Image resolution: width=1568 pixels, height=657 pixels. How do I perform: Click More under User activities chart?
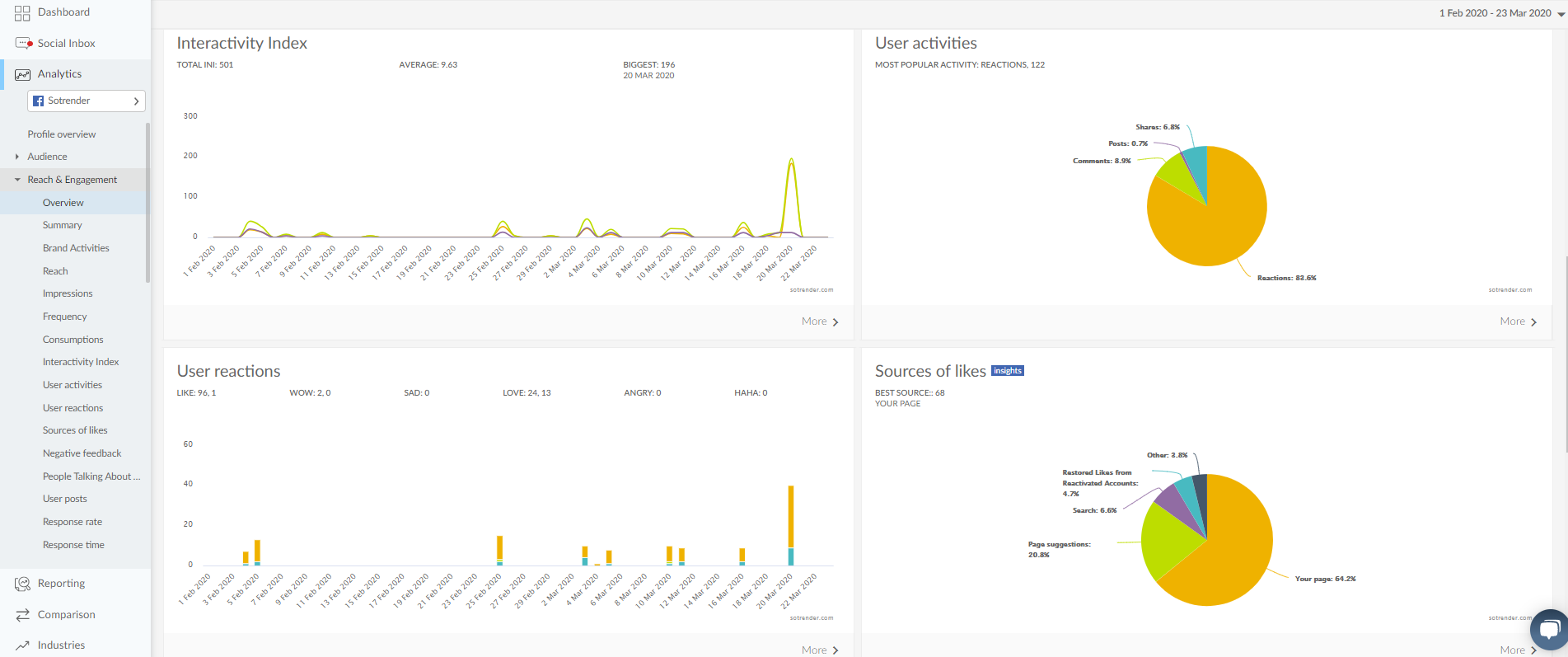[1518, 321]
